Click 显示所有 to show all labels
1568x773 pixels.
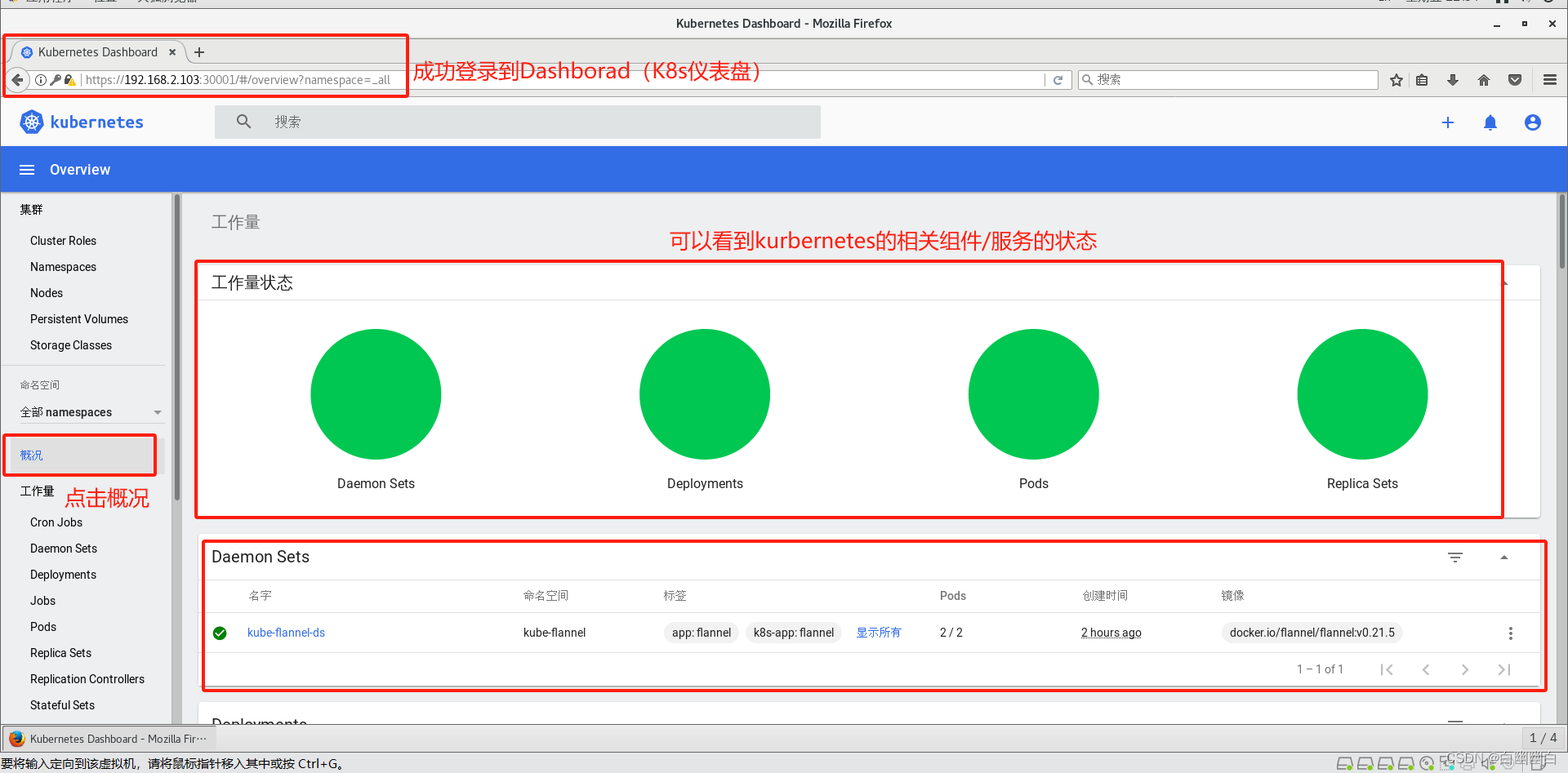click(x=879, y=633)
